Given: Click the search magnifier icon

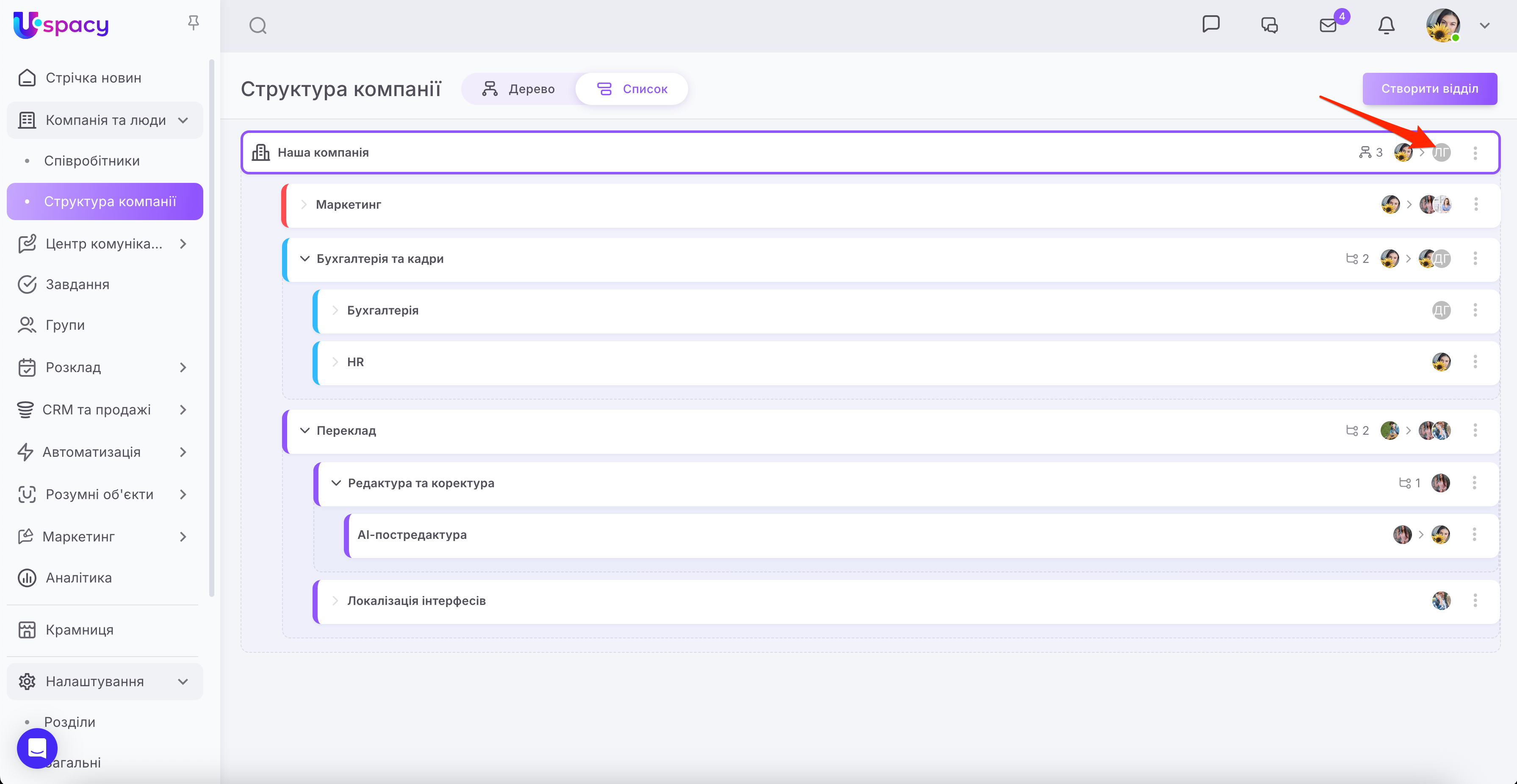Looking at the screenshot, I should pyautogui.click(x=258, y=25).
